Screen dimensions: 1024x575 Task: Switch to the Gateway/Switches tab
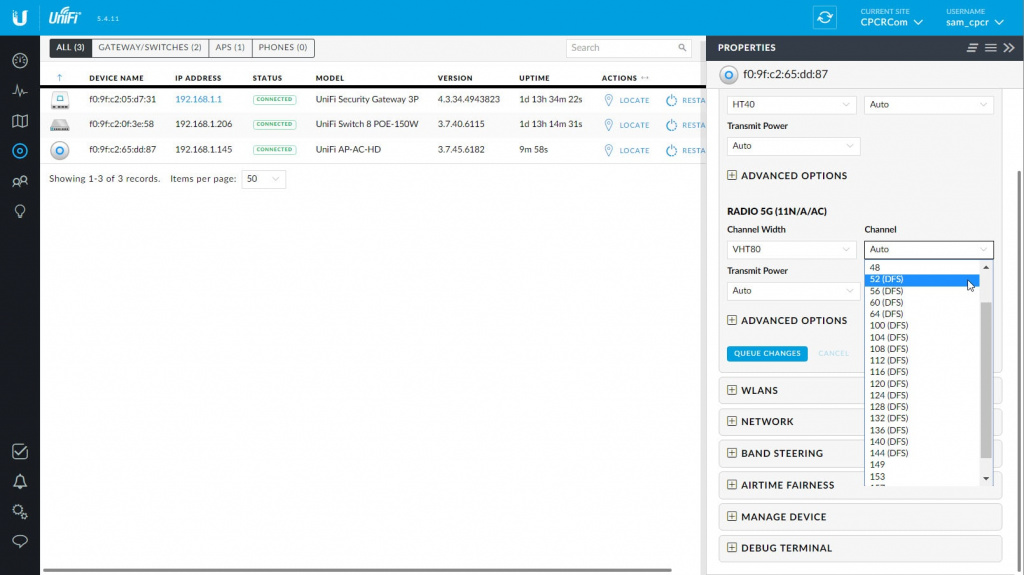149,47
